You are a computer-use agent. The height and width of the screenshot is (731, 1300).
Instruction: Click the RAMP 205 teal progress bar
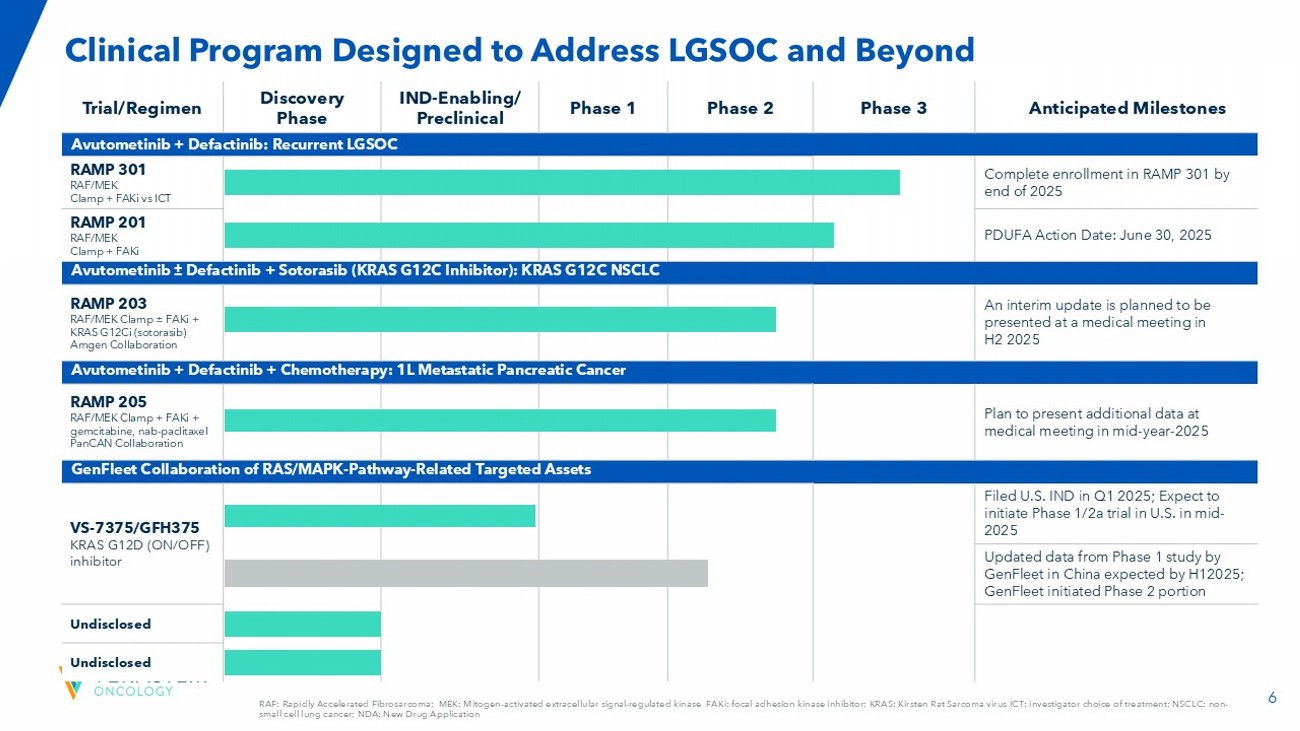coord(500,420)
